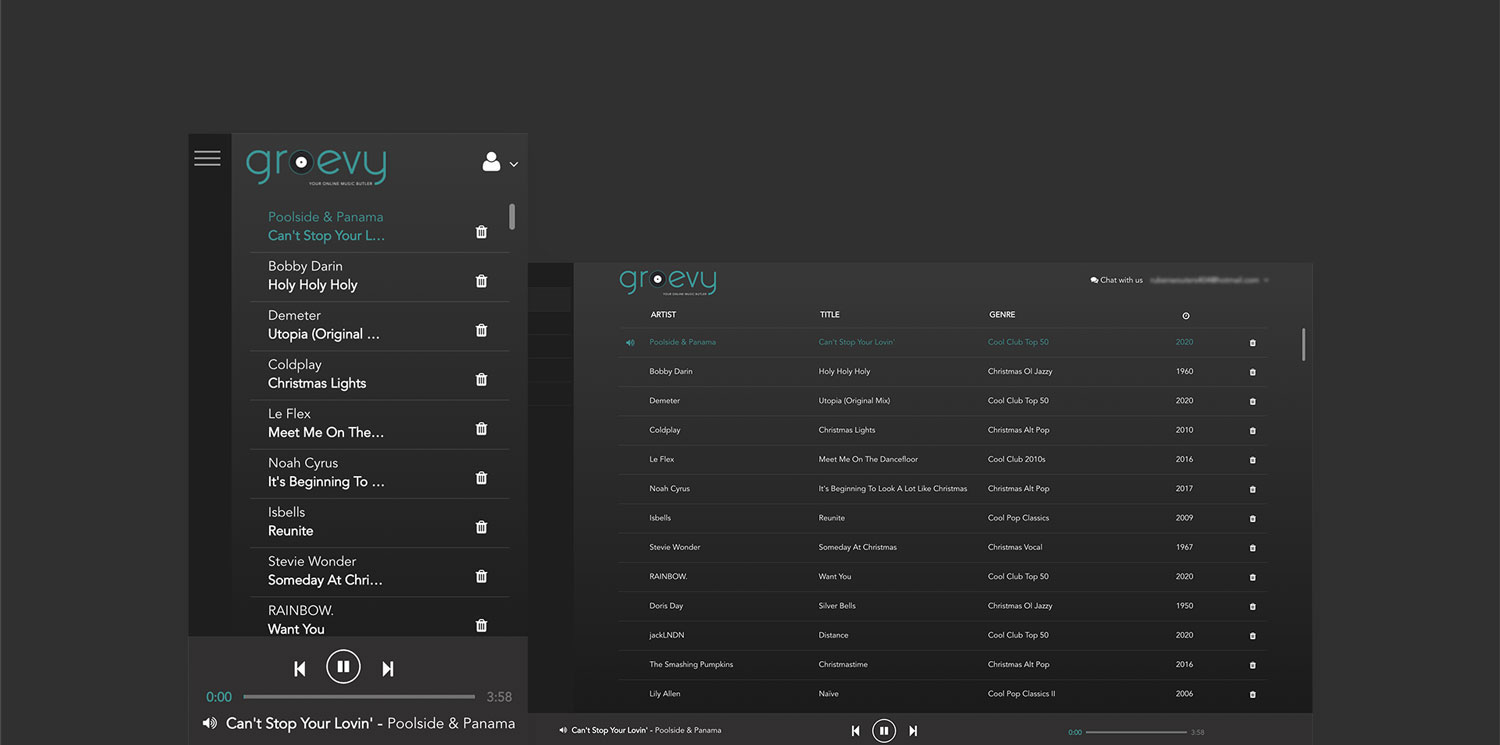Delete Stevie Wonder row in desktop table

tap(1253, 548)
